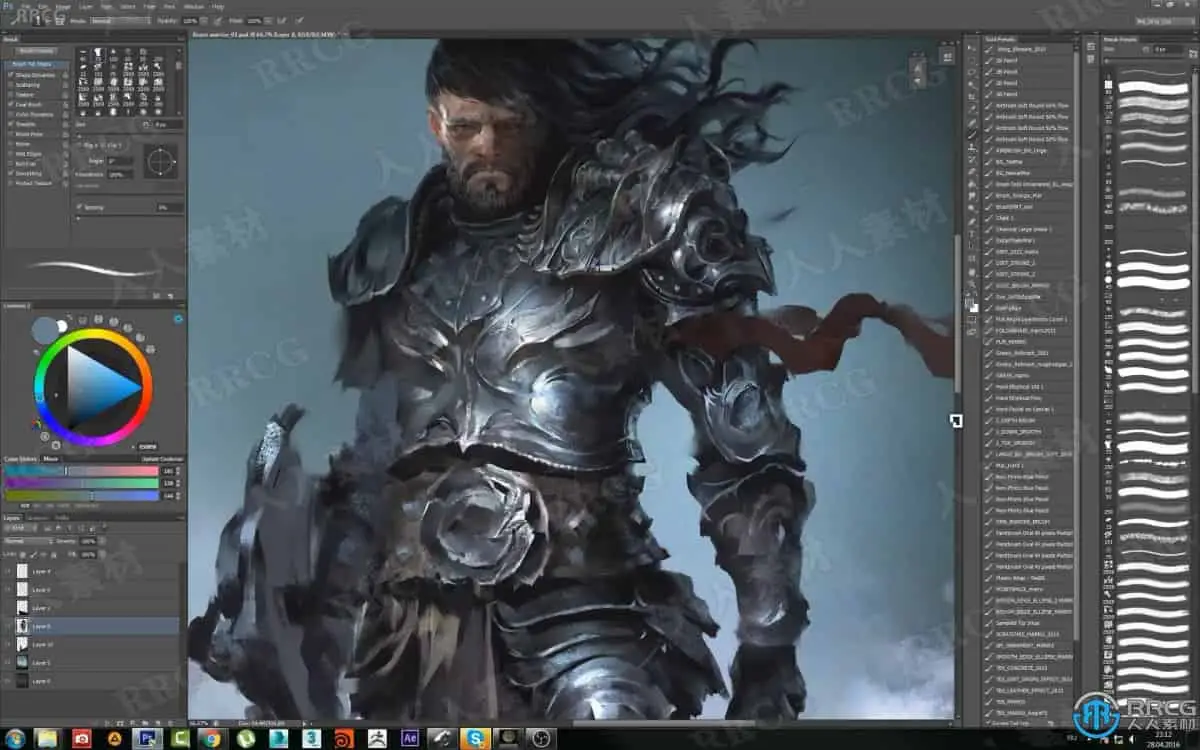Viewport: 1200px width, 750px height.
Task: Click the Update Coolorus button
Action: pos(162,459)
